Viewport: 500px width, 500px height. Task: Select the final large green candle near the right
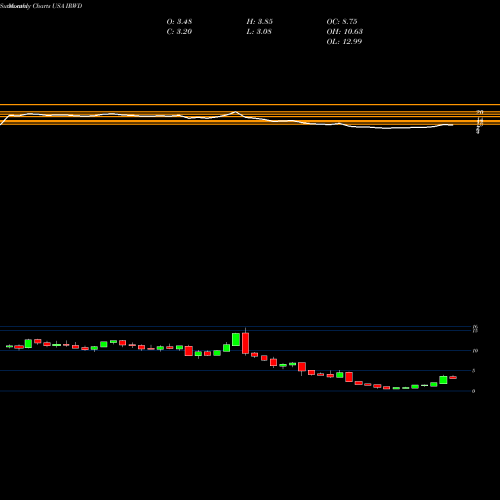click(x=443, y=380)
